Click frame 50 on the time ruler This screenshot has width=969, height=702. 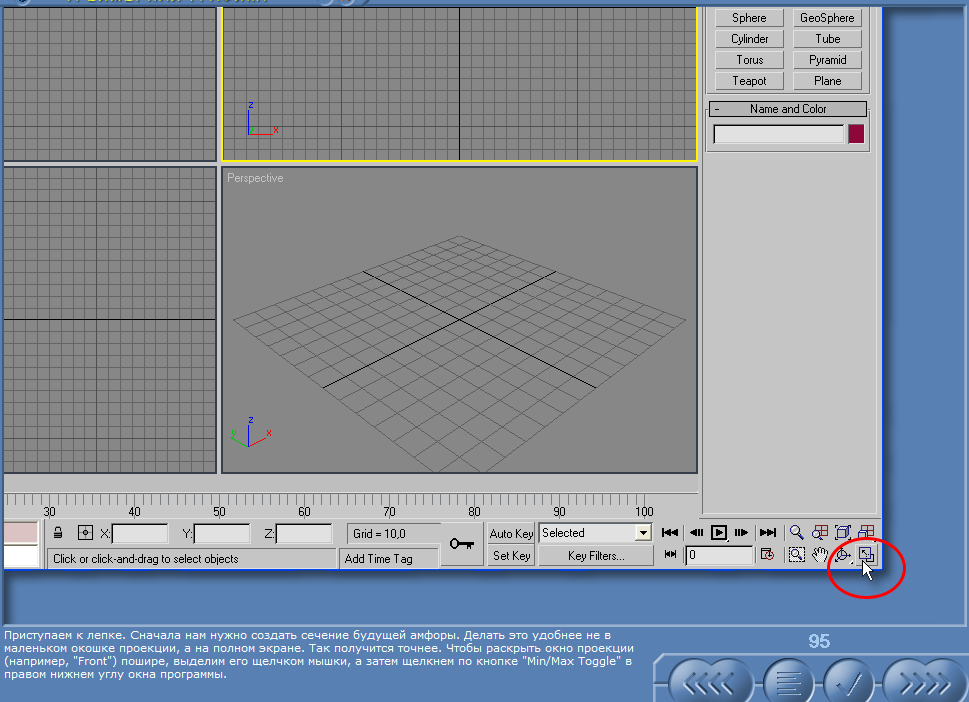pyautogui.click(x=219, y=512)
